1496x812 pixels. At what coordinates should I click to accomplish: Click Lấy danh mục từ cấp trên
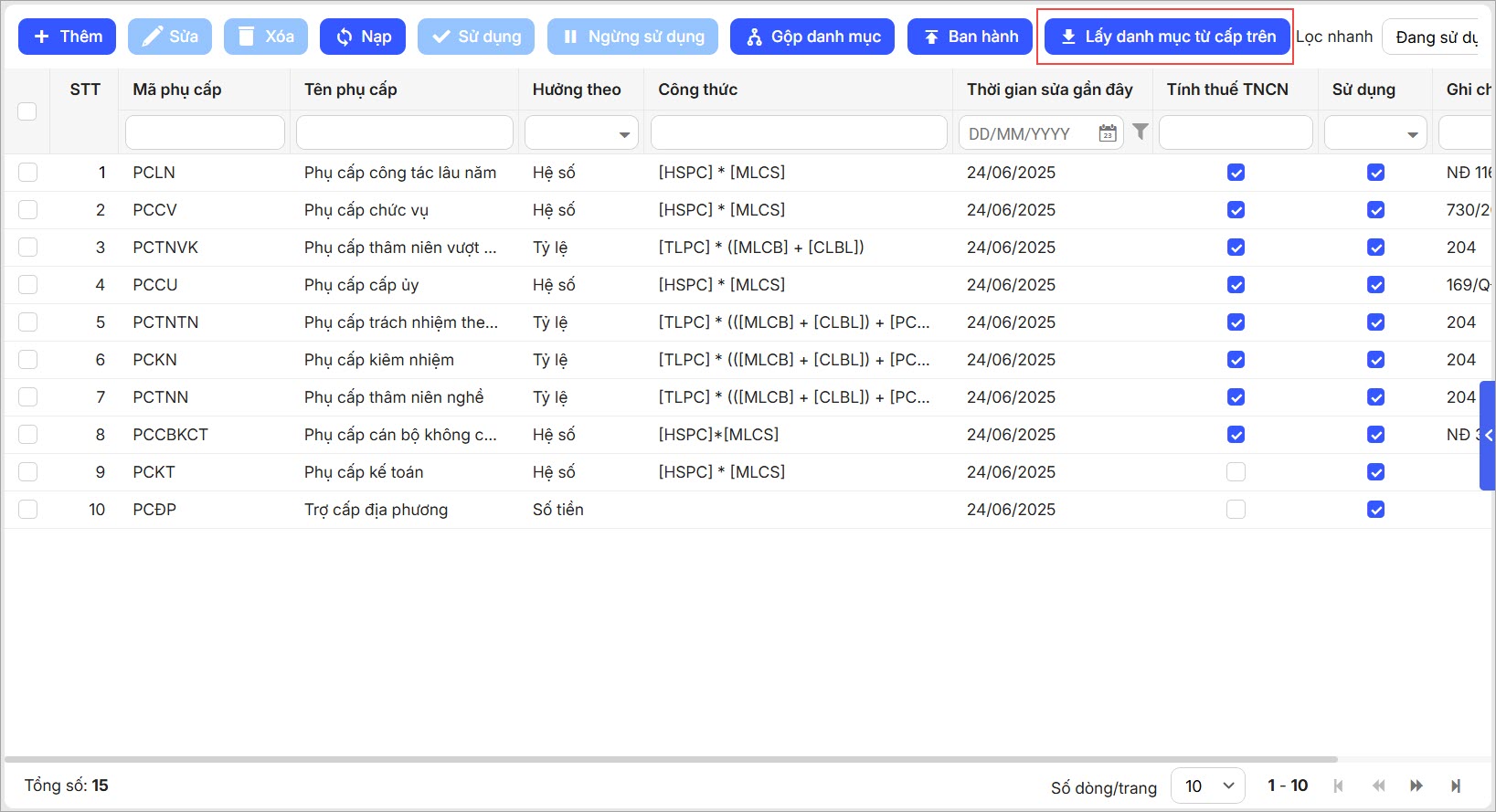click(x=1167, y=37)
